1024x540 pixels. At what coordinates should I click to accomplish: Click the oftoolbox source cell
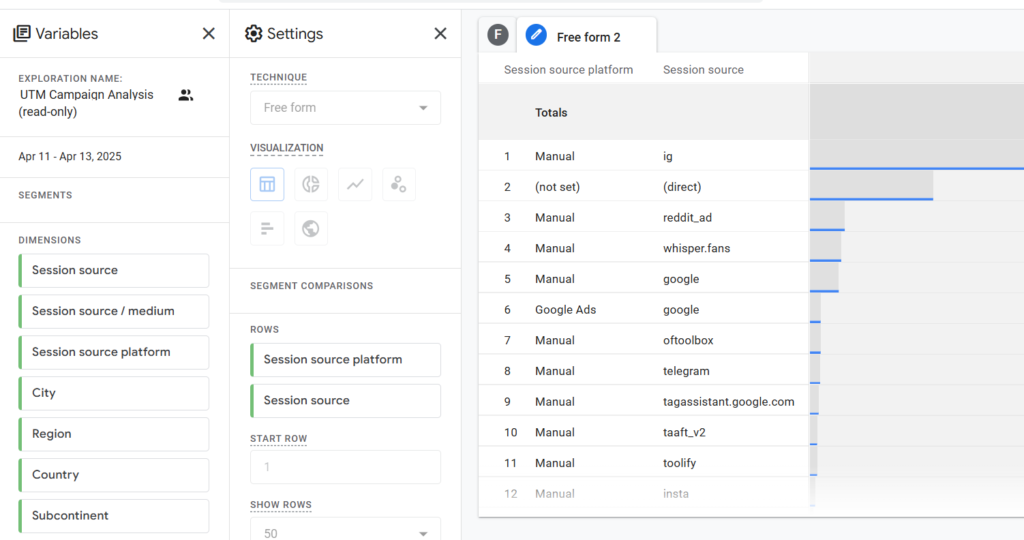click(688, 340)
